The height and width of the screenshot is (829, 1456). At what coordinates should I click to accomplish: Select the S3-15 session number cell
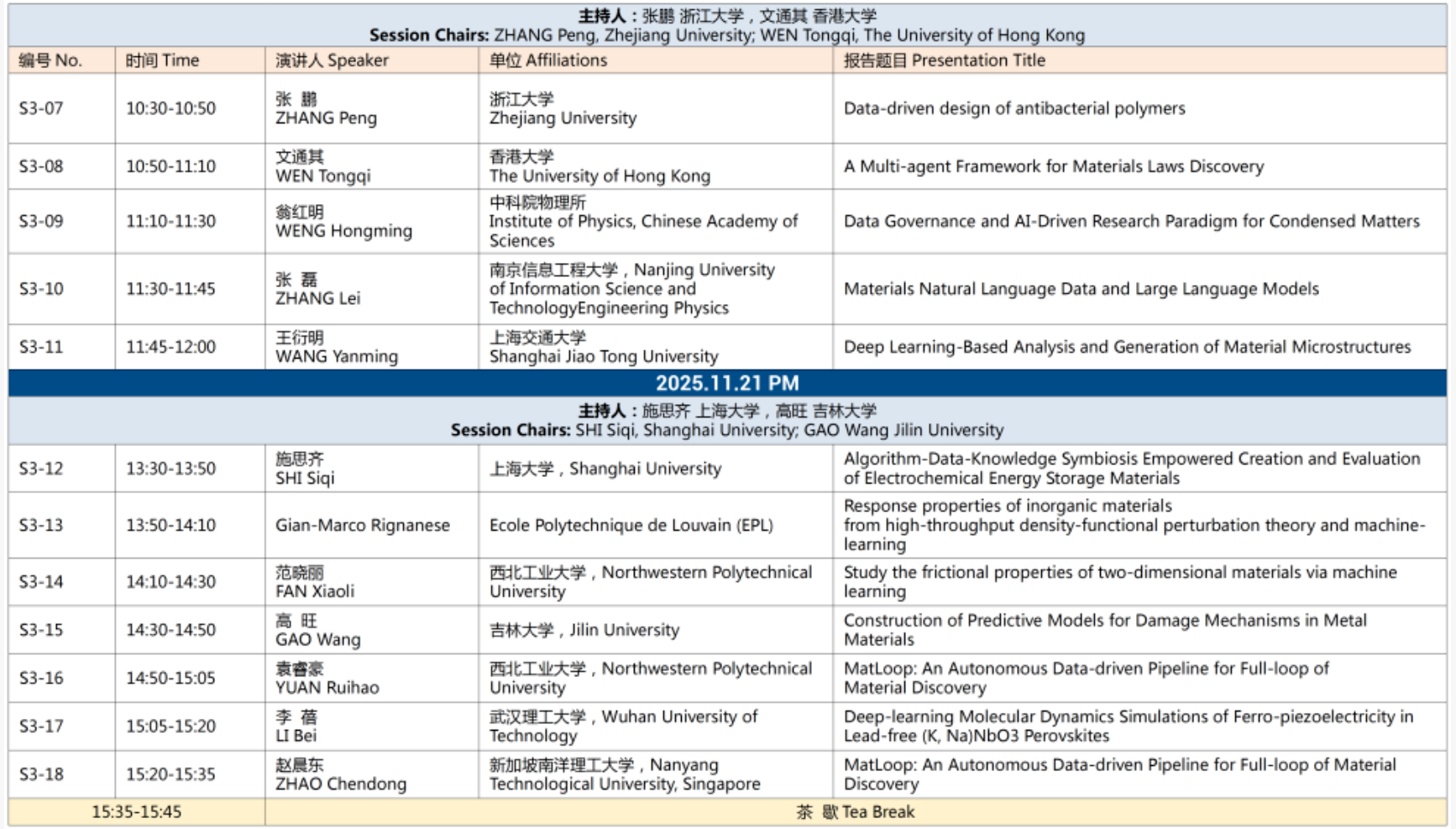point(41,630)
